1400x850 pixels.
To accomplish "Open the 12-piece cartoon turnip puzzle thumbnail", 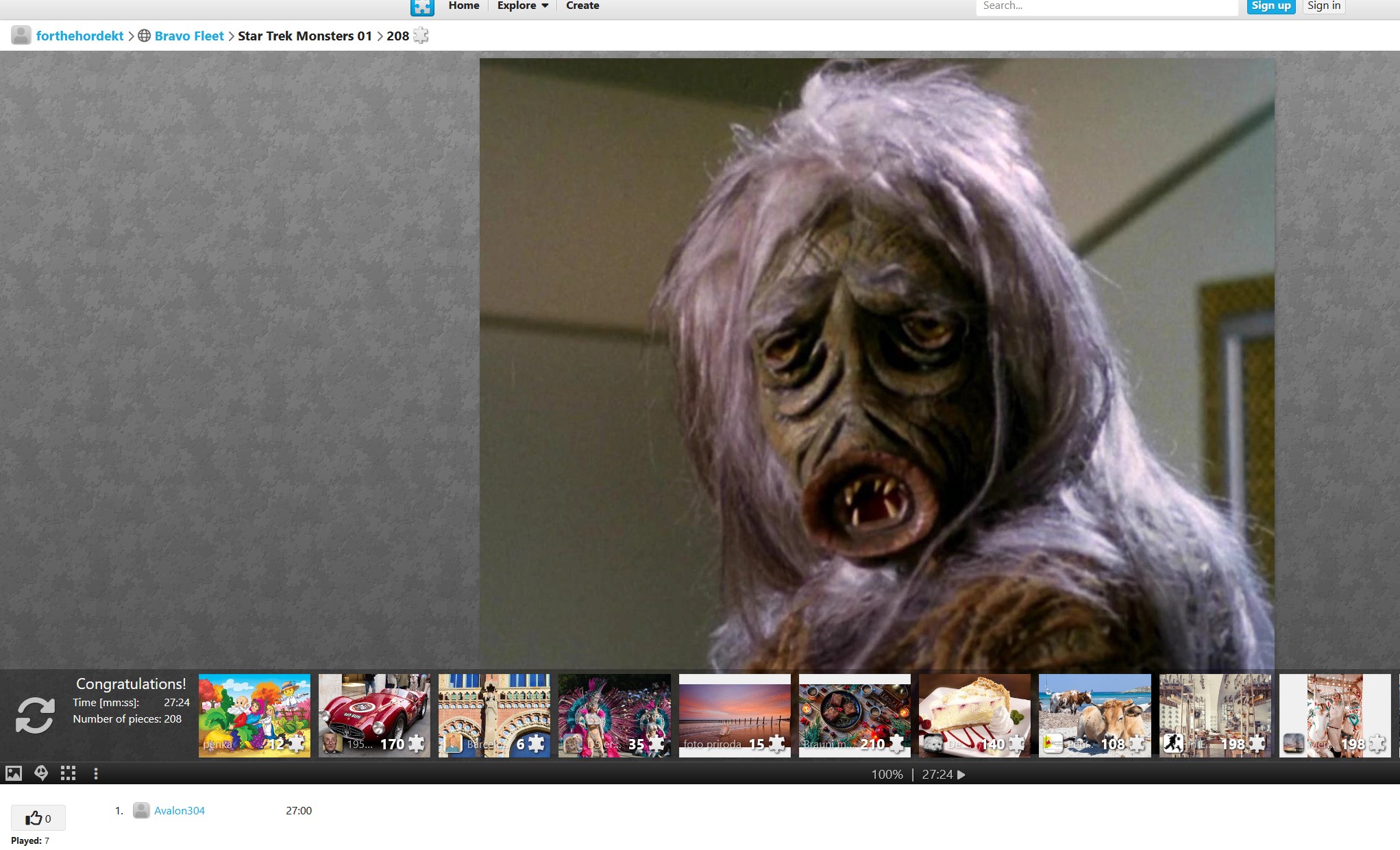I will pyautogui.click(x=254, y=715).
